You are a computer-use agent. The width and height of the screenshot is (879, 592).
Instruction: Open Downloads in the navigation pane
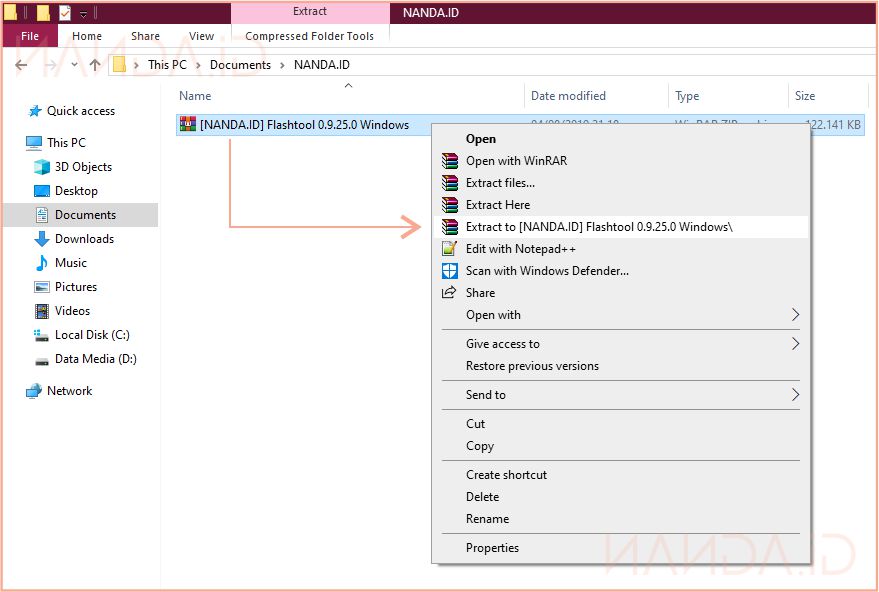(84, 239)
